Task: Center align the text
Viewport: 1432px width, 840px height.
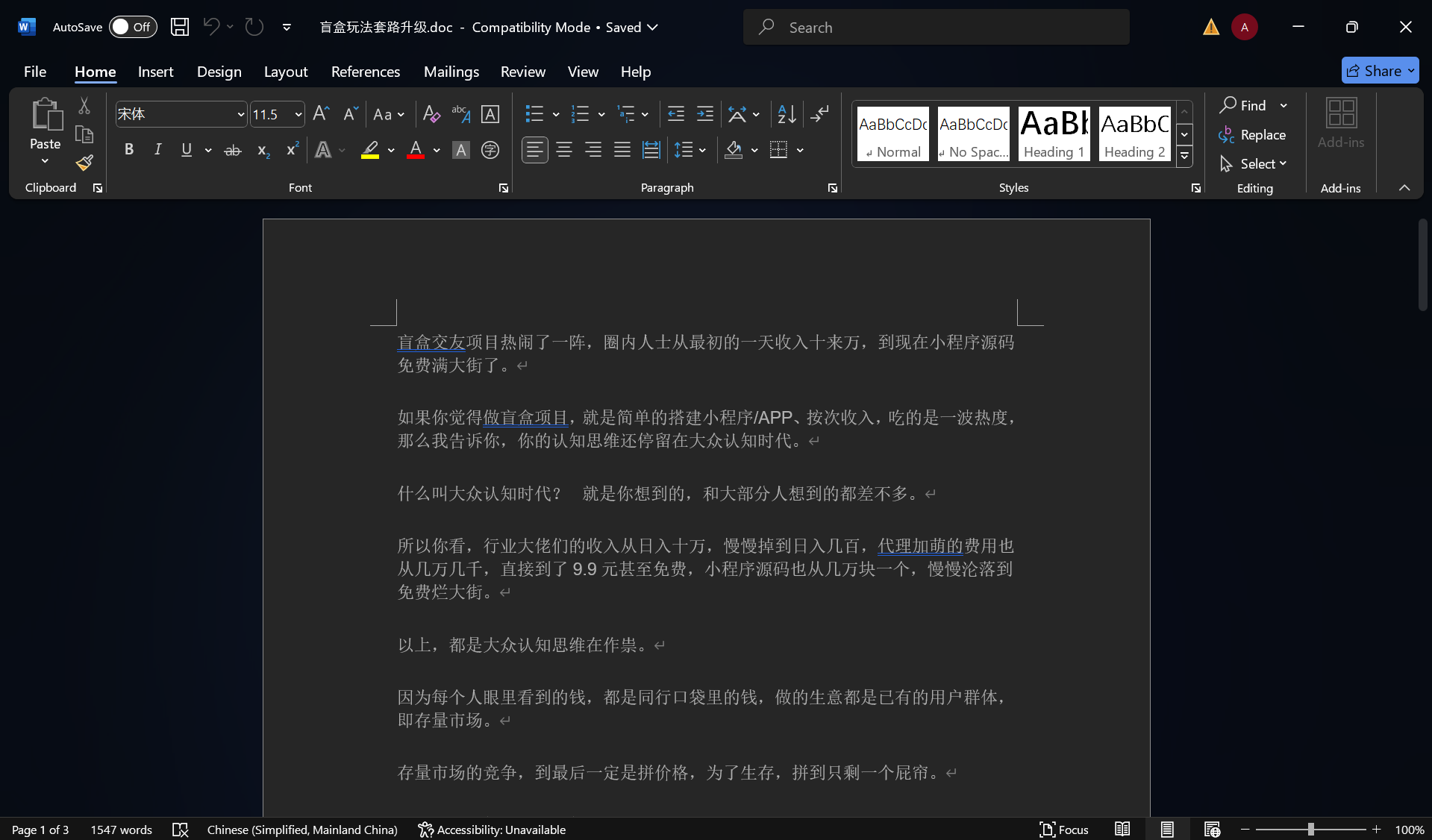Action: pyautogui.click(x=564, y=150)
